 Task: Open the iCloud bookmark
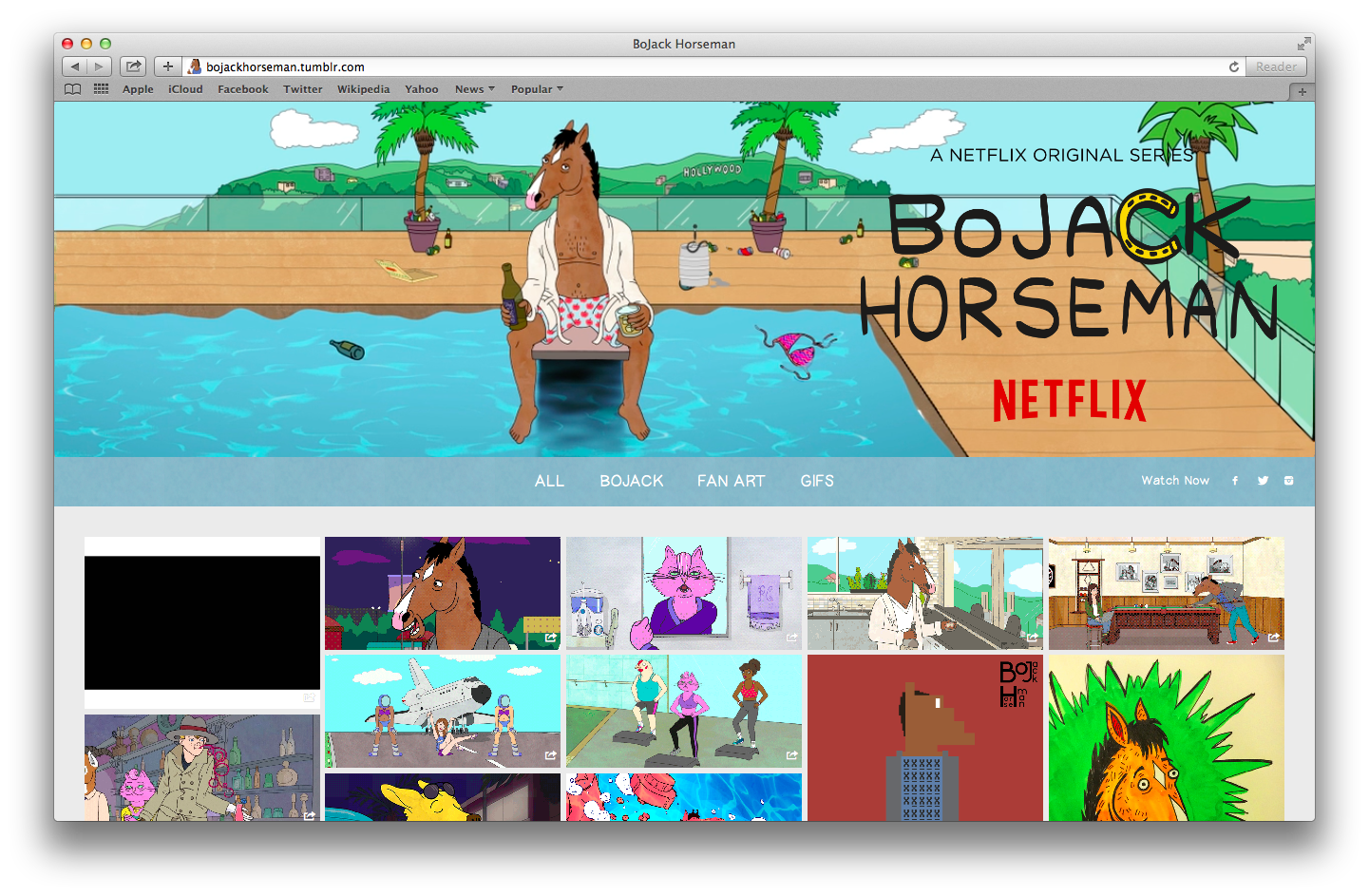click(x=185, y=89)
